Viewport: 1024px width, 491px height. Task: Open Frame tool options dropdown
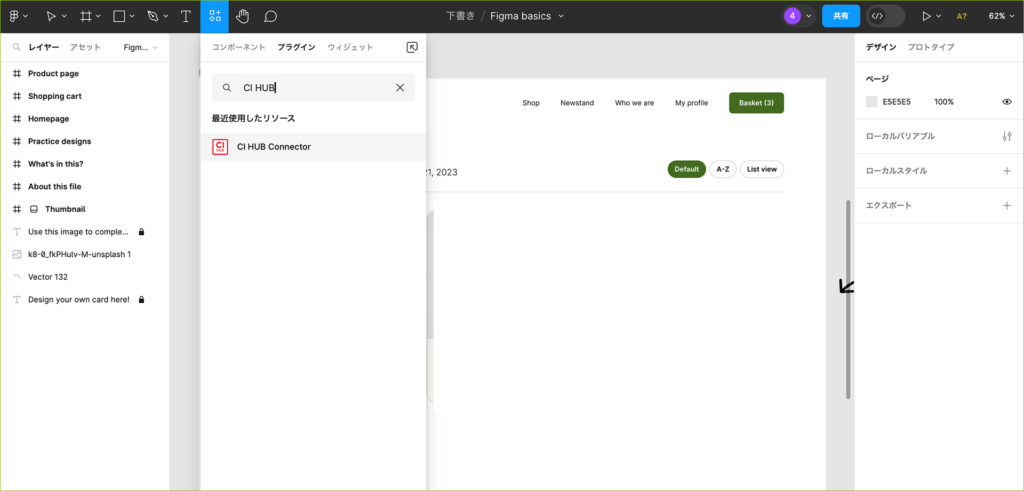coord(99,16)
